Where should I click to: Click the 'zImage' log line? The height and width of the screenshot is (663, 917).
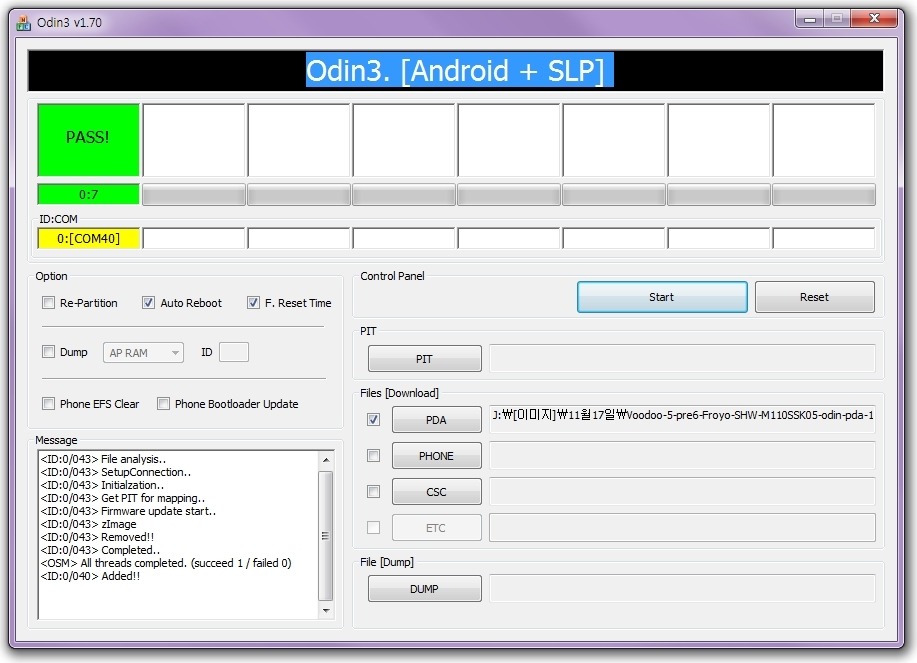(x=88, y=524)
